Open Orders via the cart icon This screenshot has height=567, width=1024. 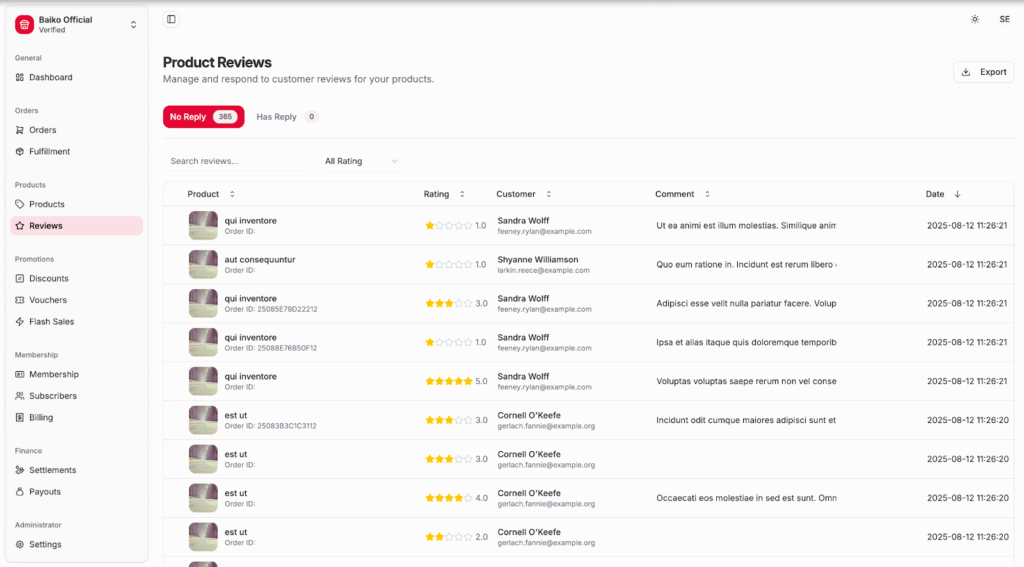(20, 130)
